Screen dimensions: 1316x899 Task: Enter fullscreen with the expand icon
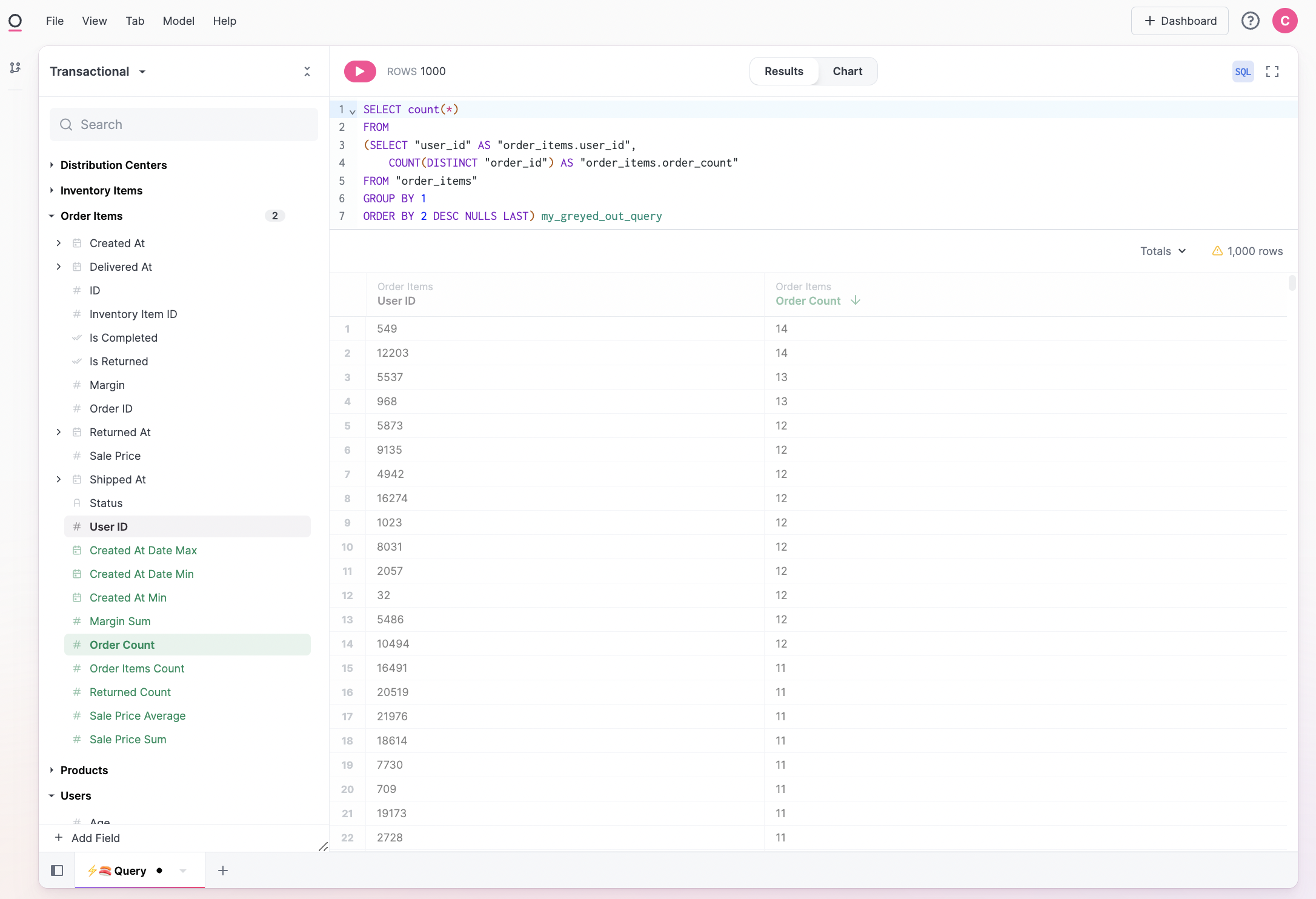1272,71
